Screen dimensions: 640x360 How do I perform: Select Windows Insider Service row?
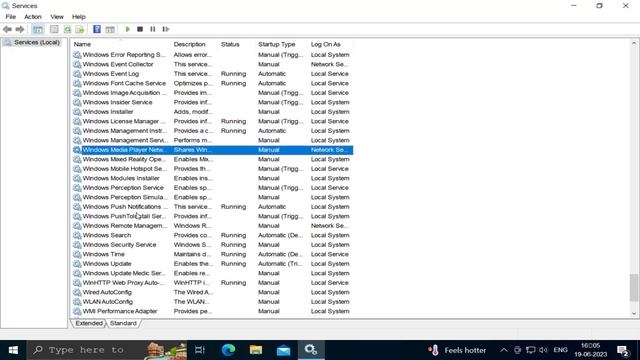(x=213, y=102)
